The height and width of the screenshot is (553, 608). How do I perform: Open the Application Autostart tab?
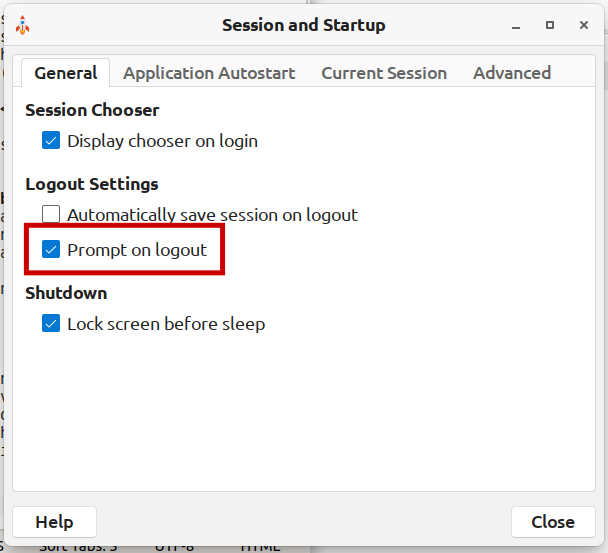click(209, 73)
